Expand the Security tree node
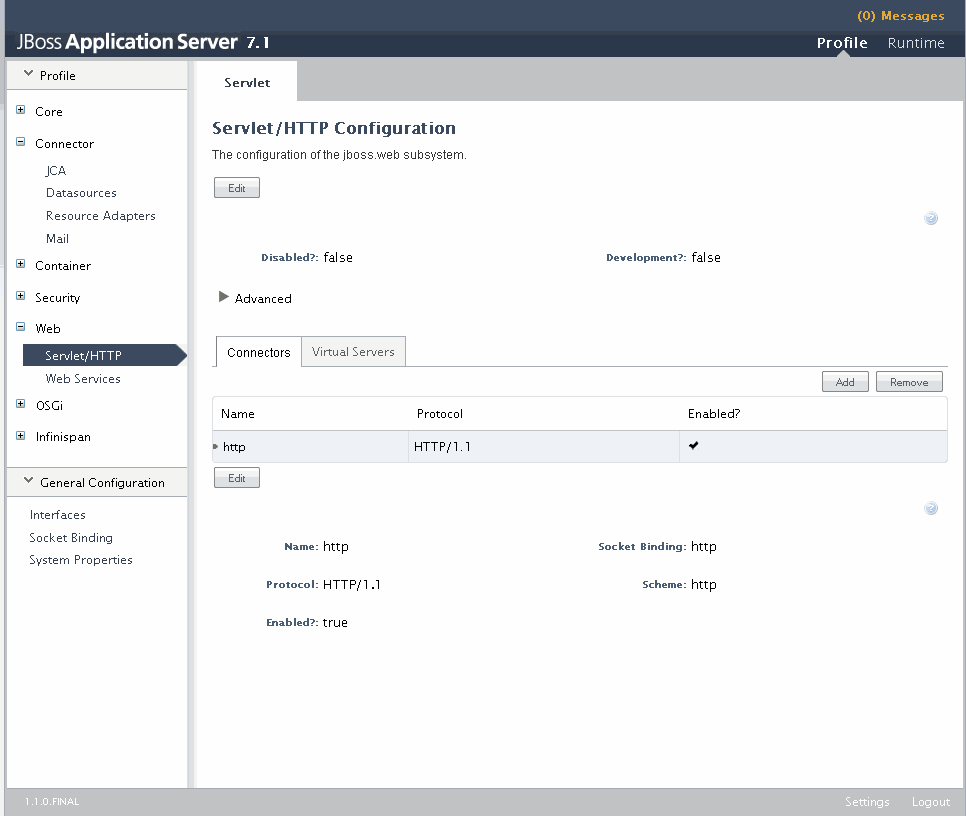This screenshot has width=966, height=816. click(20, 296)
